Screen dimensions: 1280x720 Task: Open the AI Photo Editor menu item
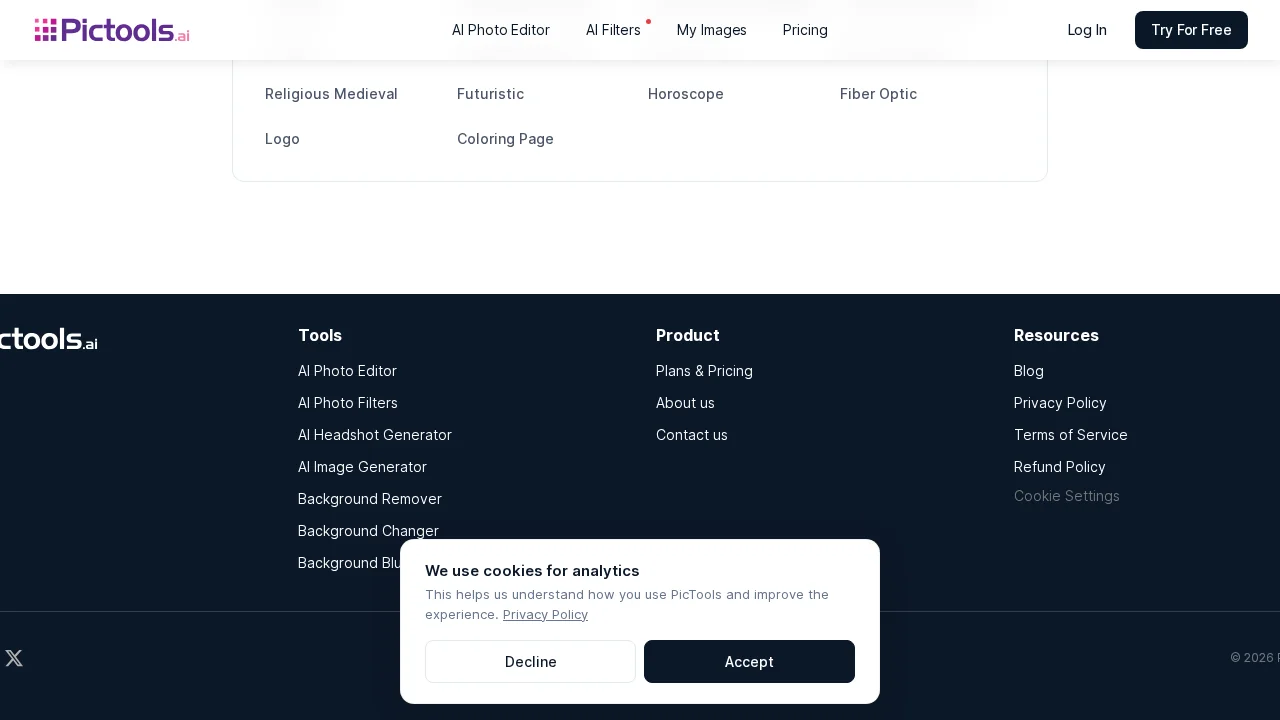[x=500, y=30]
